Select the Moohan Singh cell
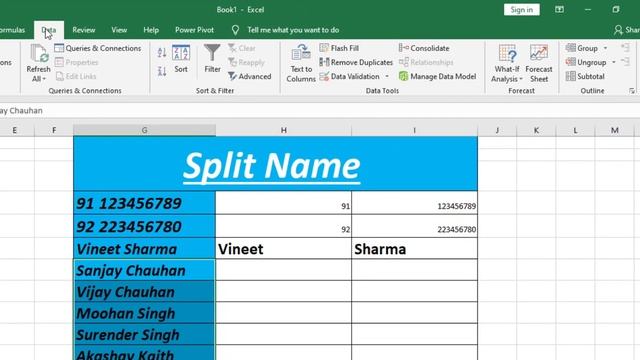Image resolution: width=640 pixels, height=360 pixels. click(144, 313)
